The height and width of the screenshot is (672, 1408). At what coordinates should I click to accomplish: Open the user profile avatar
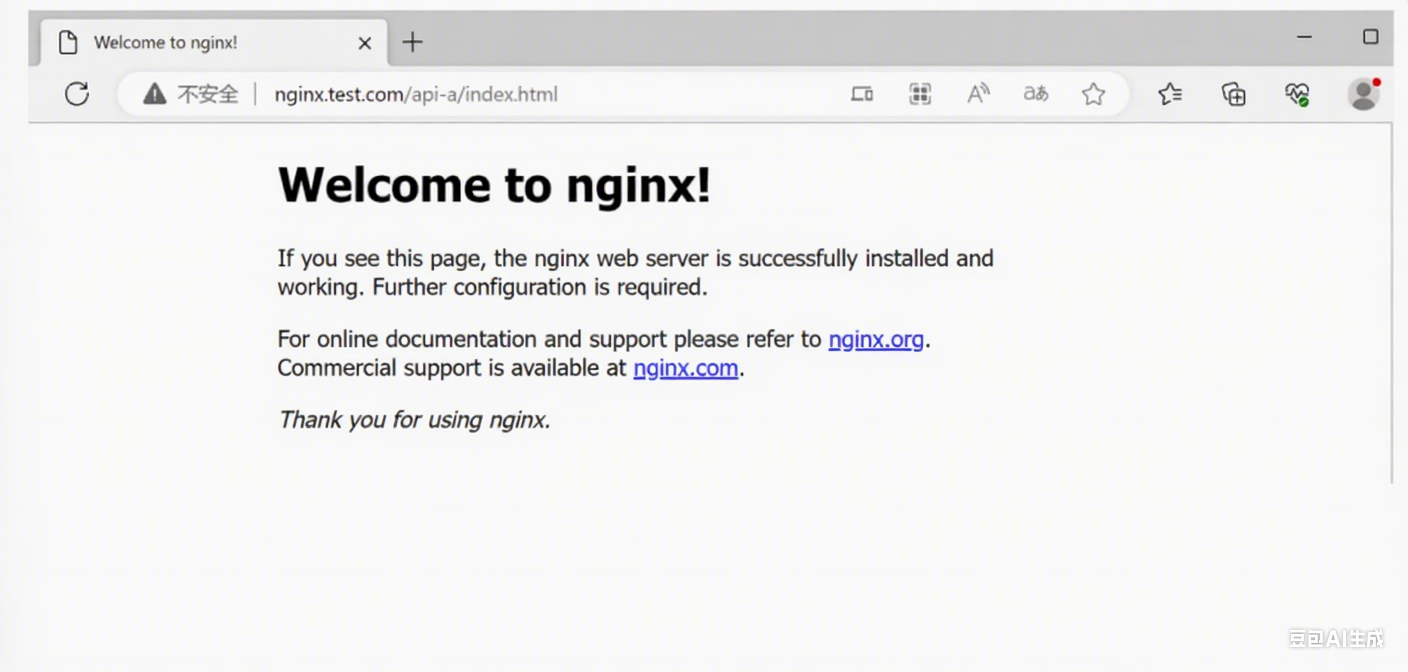pyautogui.click(x=1363, y=94)
